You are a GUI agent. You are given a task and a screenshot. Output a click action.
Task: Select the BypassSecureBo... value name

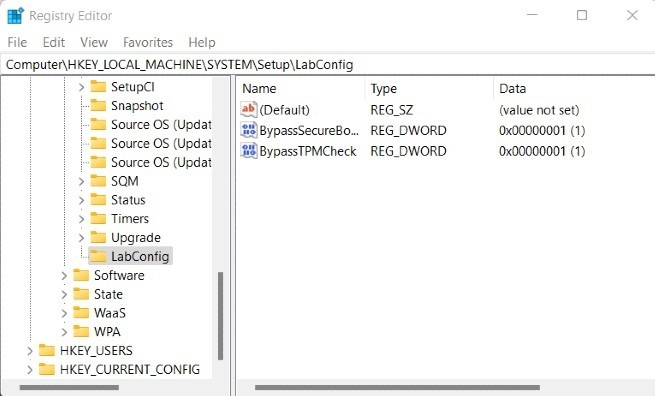[x=309, y=131]
